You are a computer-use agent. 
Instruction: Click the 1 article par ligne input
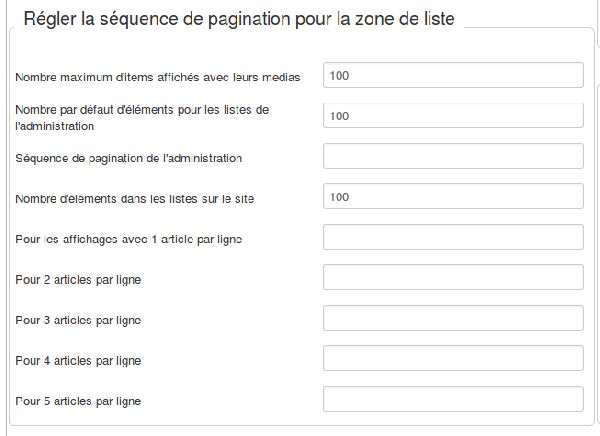tap(452, 238)
